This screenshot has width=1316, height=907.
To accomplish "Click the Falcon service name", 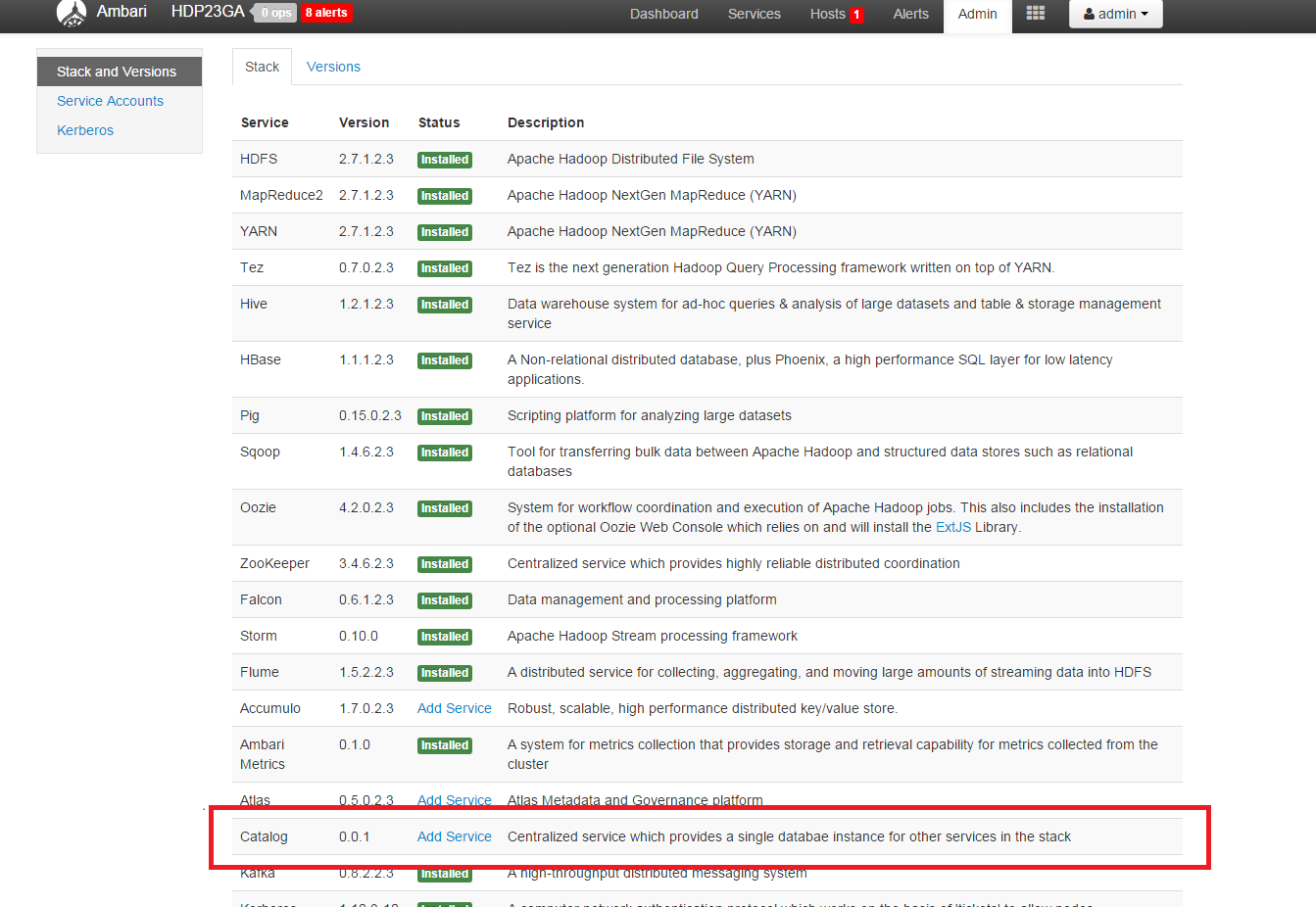I will (261, 599).
